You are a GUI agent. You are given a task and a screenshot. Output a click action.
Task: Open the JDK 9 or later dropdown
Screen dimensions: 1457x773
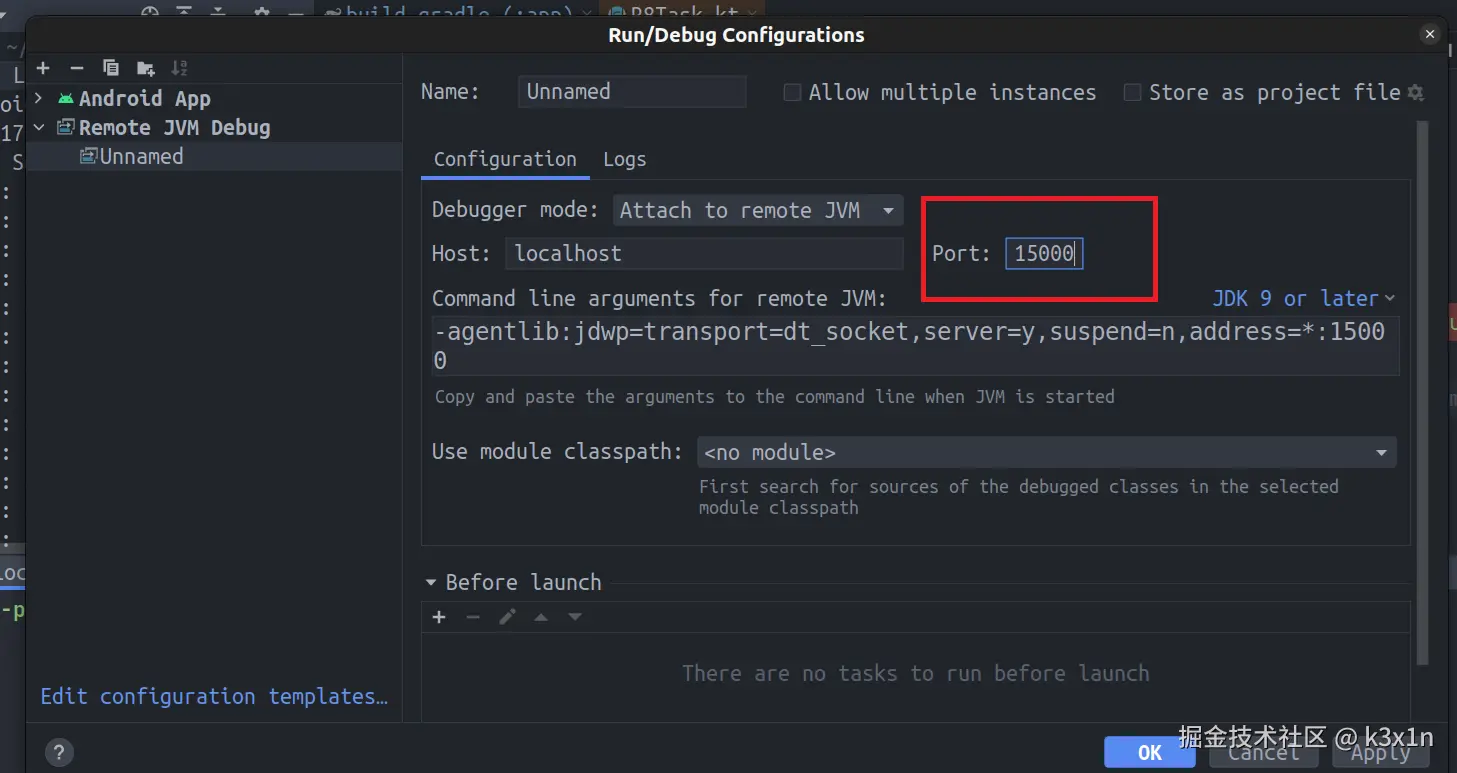point(1303,298)
